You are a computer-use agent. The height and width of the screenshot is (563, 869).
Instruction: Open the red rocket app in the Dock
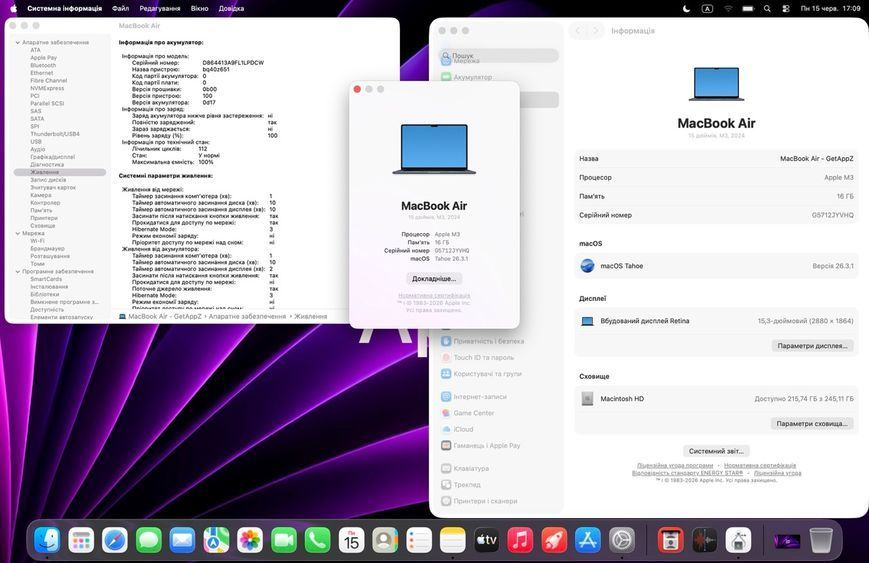[554, 540]
